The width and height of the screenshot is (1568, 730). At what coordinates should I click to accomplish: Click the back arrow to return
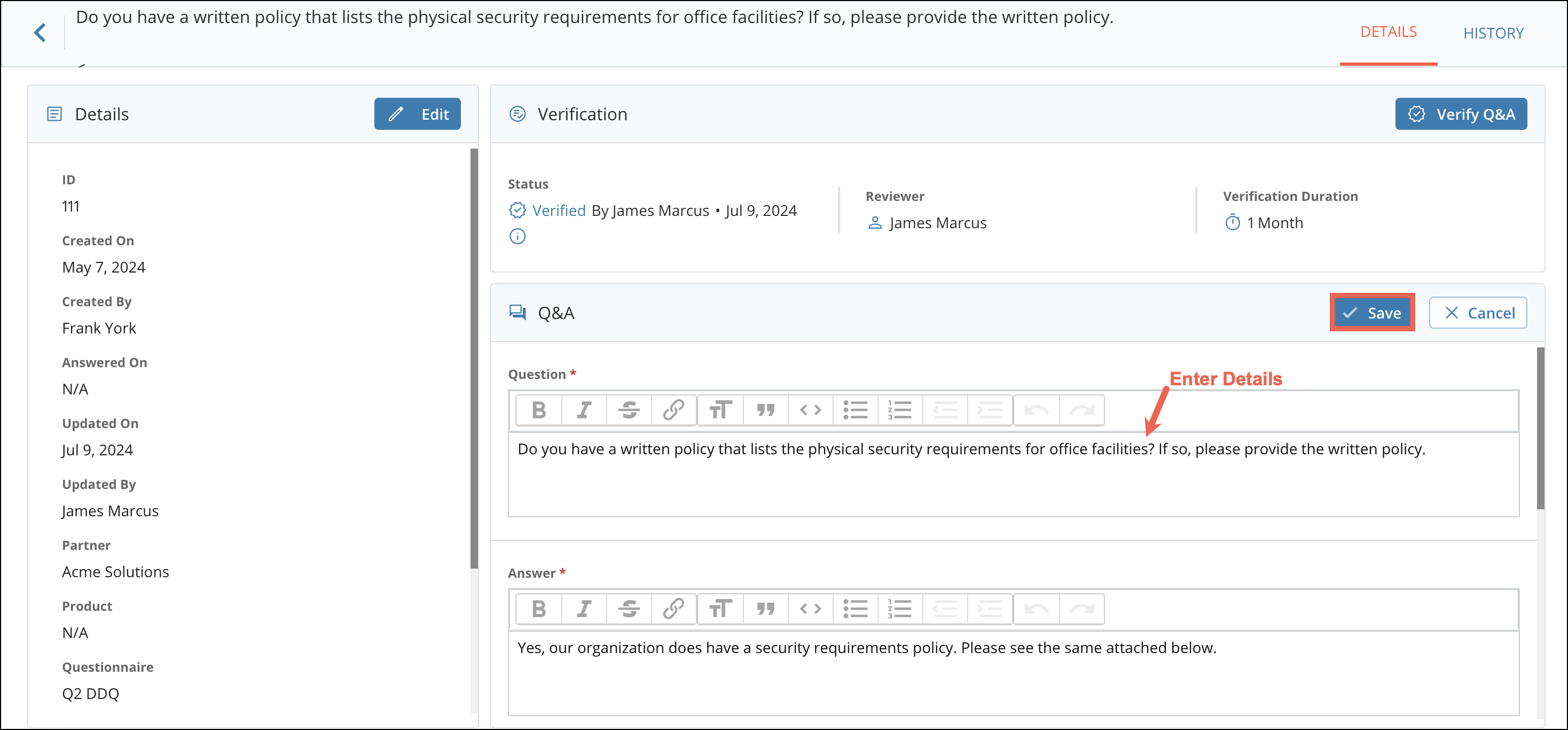[x=40, y=32]
